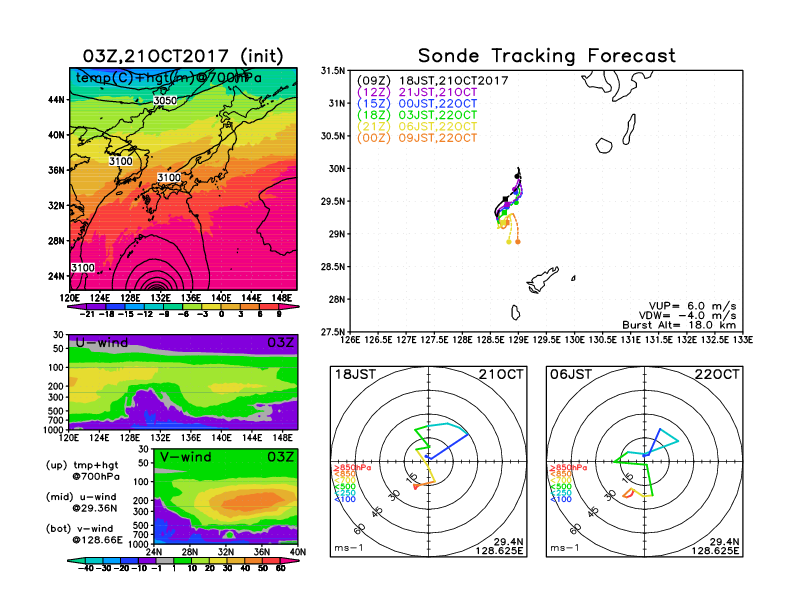The width and height of the screenshot is (792, 612).
Task: Pick the purple segment left of -21 on temperature bar
Action: (x=77, y=307)
